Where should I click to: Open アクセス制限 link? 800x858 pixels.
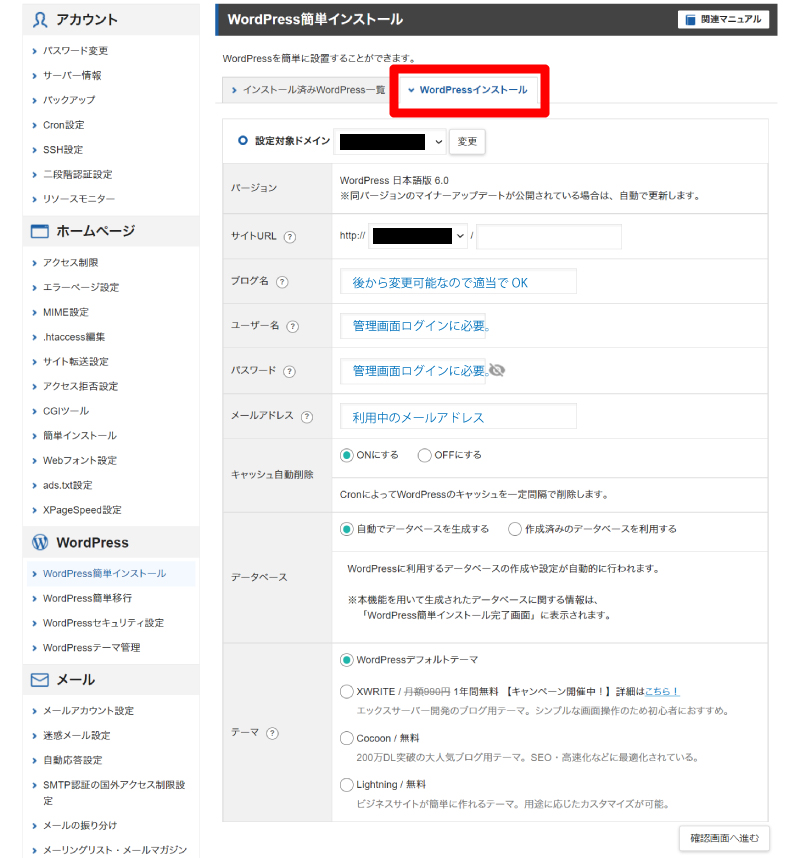tap(71, 262)
